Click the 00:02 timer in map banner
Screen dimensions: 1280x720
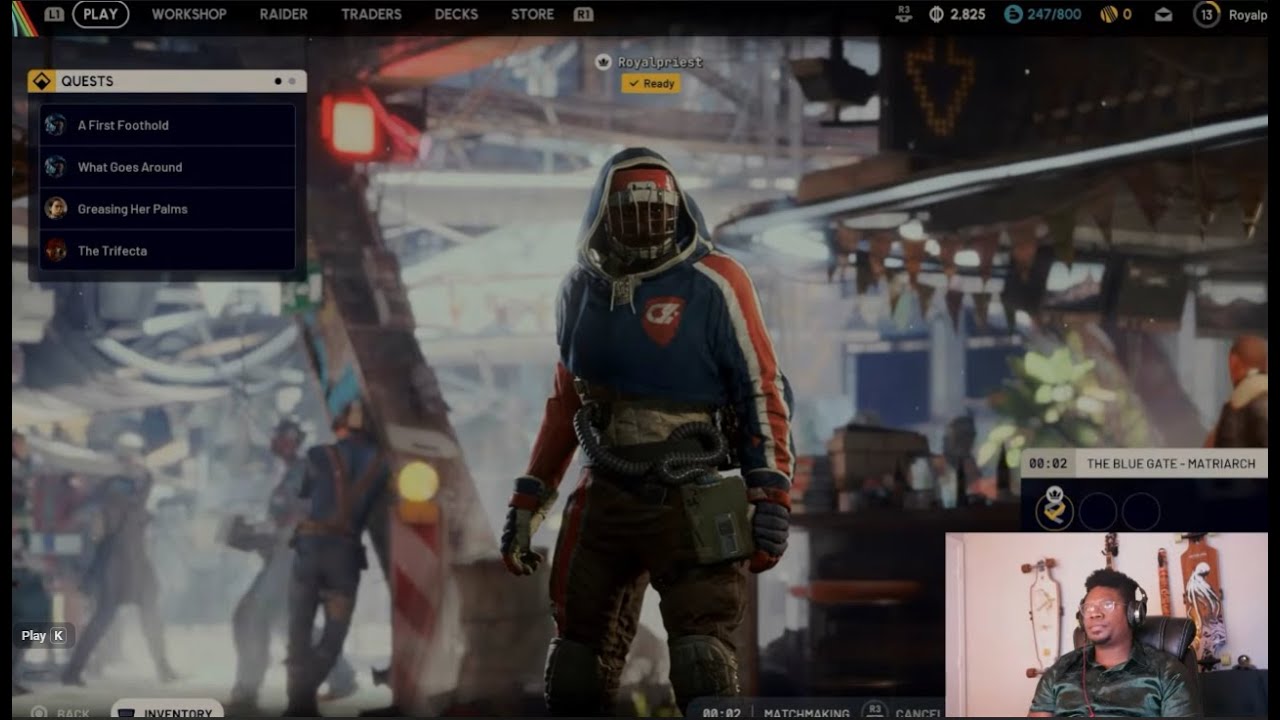pyautogui.click(x=1048, y=464)
